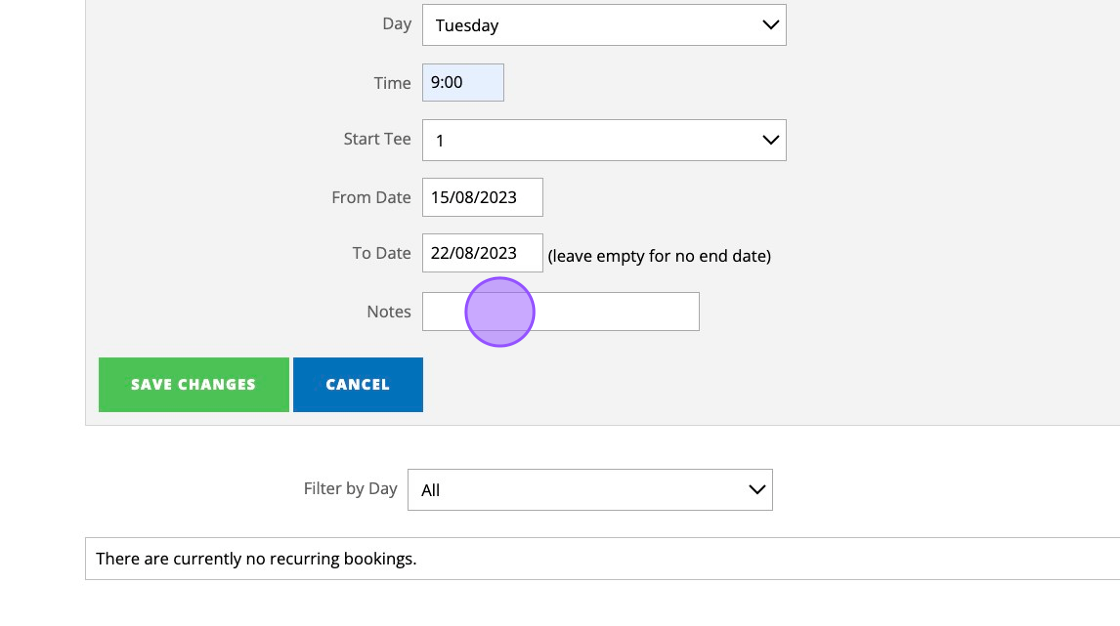Click the Start Tee dropdown chevron arrow
Screen dimensions: 1120x626
coord(770,140)
